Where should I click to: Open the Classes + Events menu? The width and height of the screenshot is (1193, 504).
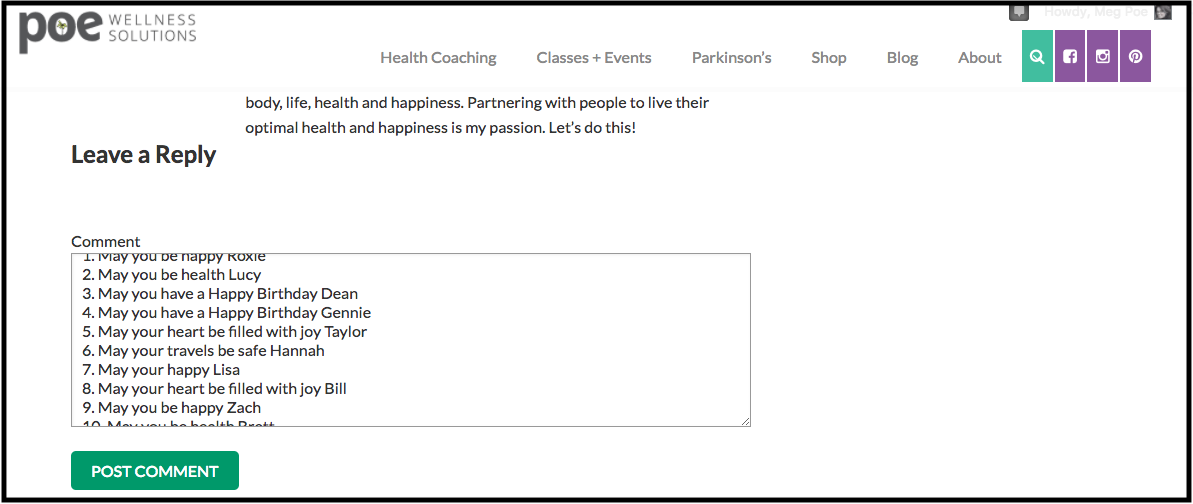coord(593,58)
